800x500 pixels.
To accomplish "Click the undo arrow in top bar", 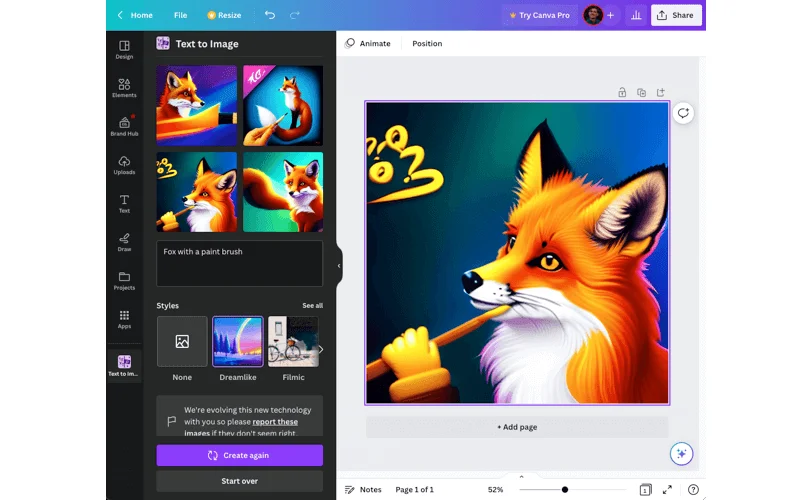I will [x=270, y=15].
